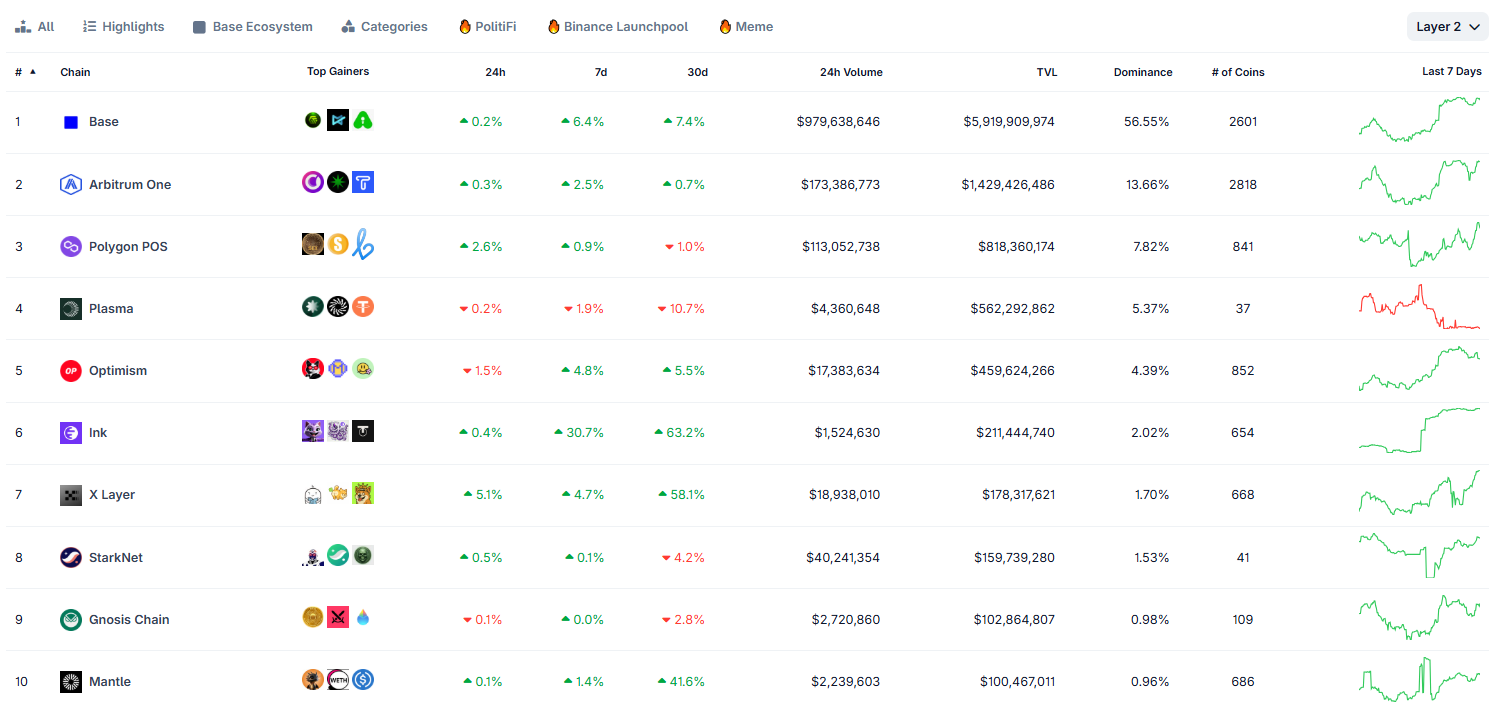Click the Ink last 7 days sparkline
1501x707 pixels.
pyautogui.click(x=1419, y=430)
